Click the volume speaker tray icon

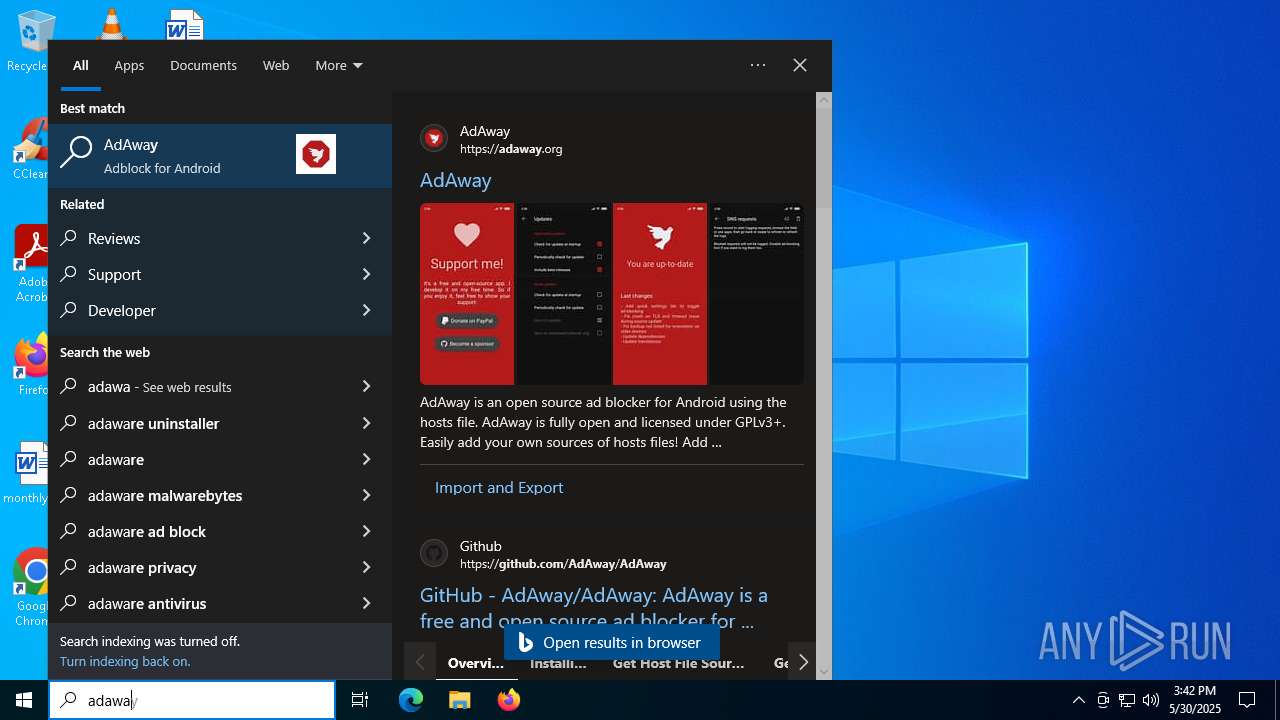click(1151, 700)
